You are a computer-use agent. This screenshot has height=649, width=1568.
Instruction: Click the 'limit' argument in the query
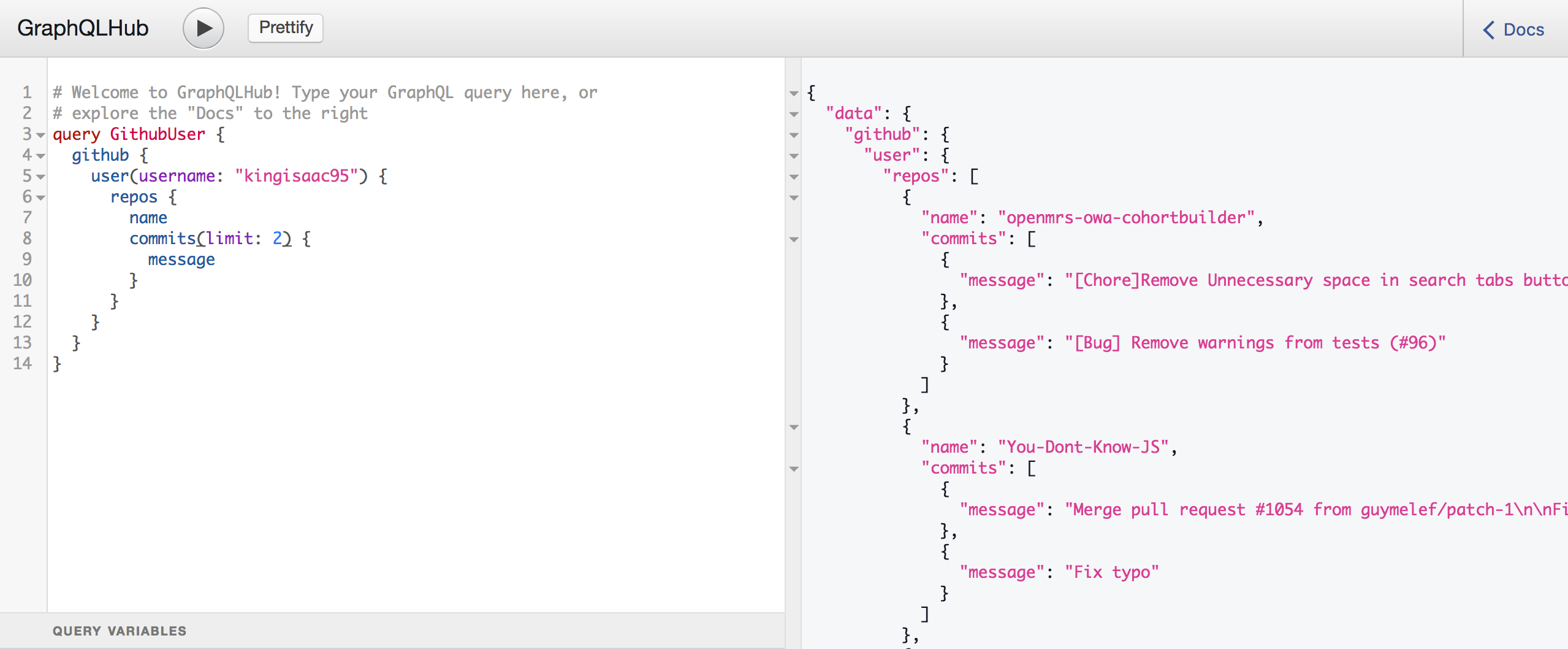(x=229, y=239)
